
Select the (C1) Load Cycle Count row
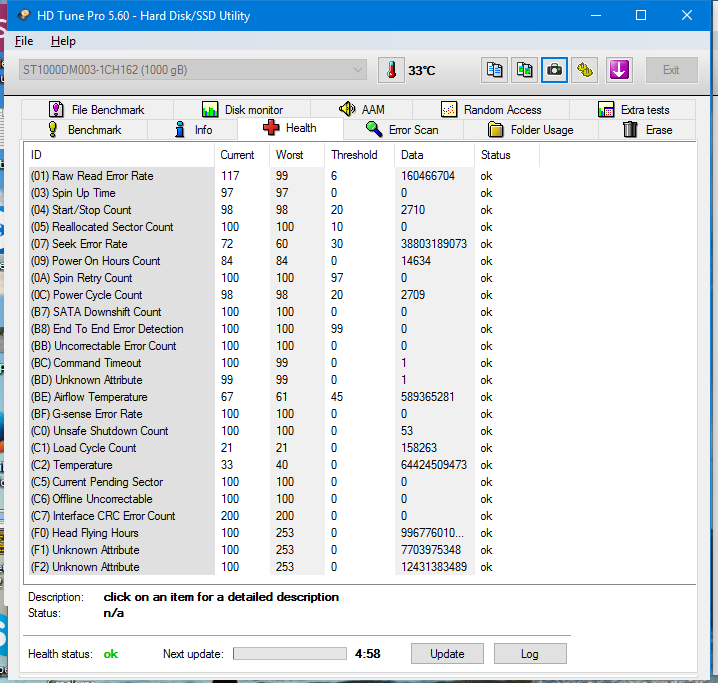click(x=284, y=448)
